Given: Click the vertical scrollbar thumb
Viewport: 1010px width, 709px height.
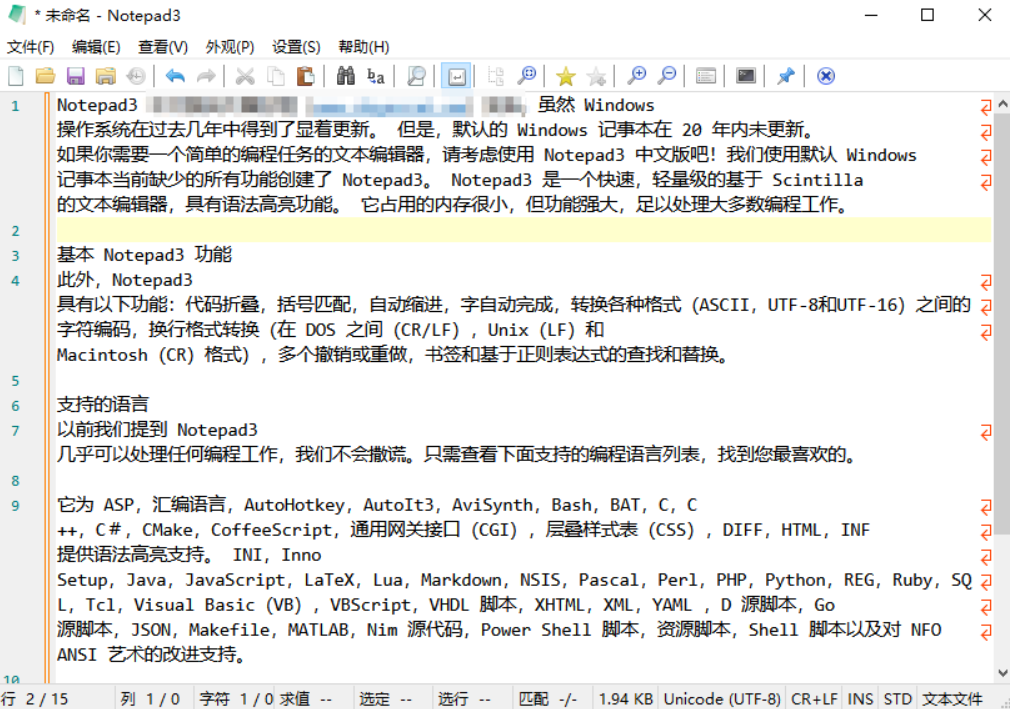Looking at the screenshot, I should [1002, 322].
